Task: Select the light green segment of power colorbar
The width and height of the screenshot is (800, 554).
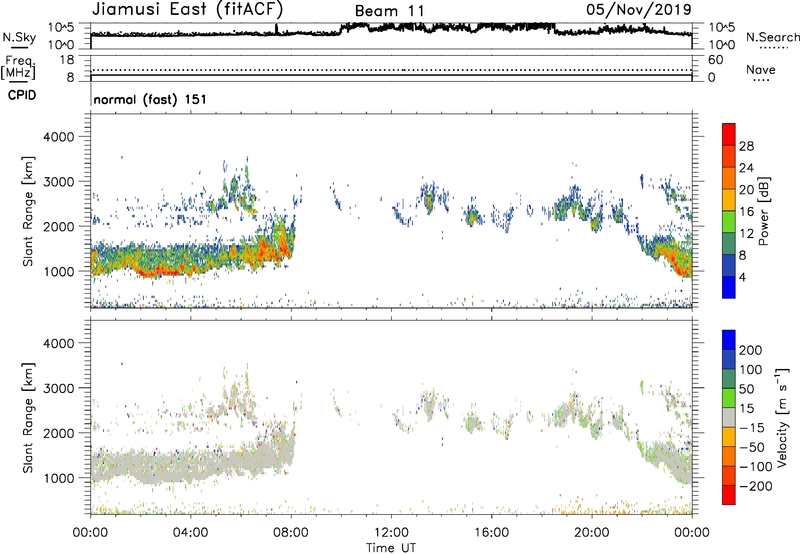Action: point(729,222)
